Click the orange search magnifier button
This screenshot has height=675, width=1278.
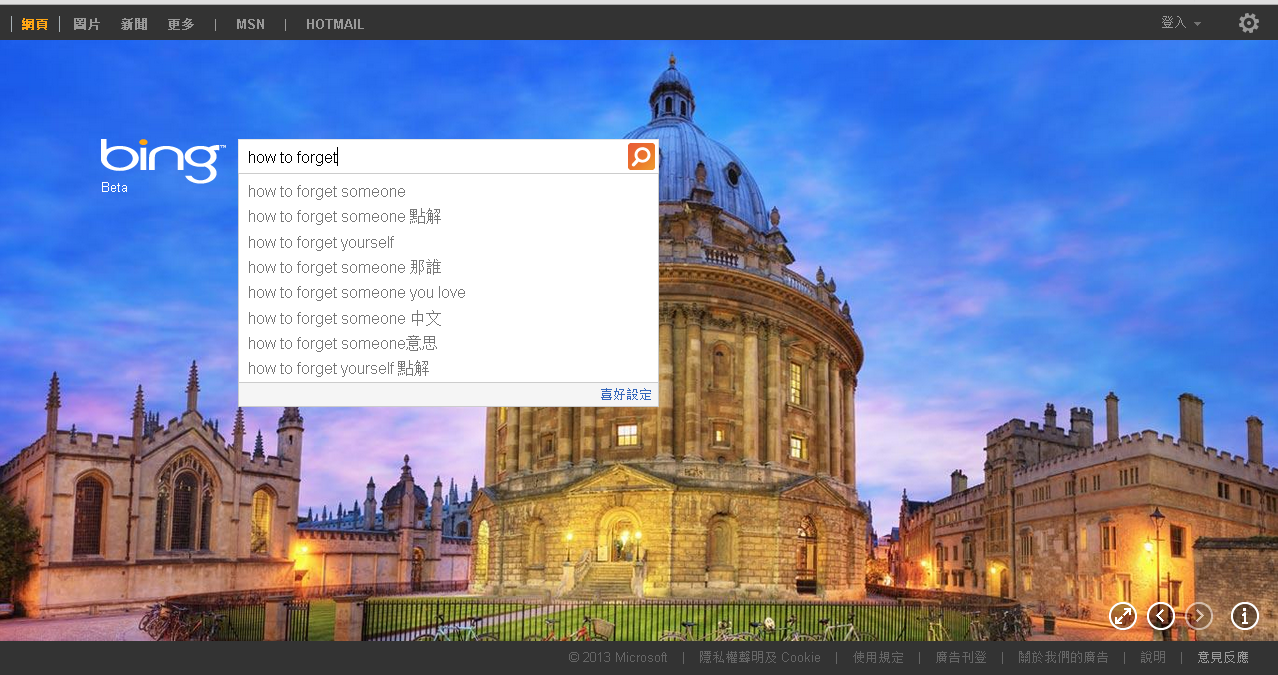[x=641, y=156]
